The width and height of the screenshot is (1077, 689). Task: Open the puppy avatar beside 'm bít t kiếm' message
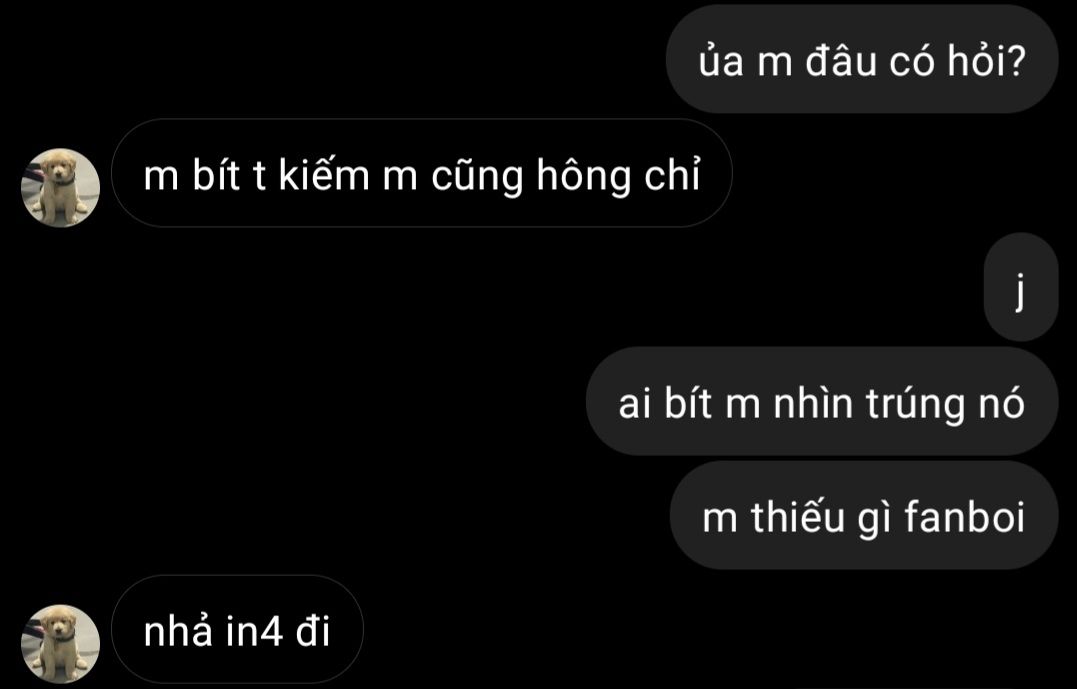tap(60, 188)
